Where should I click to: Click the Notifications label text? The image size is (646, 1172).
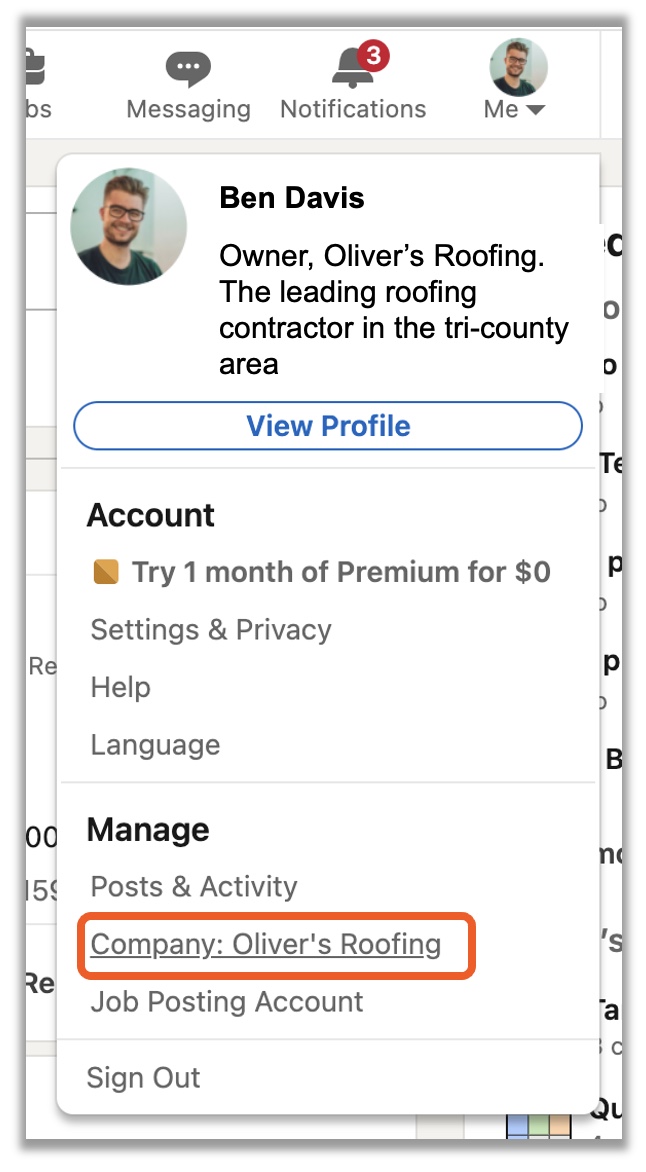pyautogui.click(x=353, y=109)
